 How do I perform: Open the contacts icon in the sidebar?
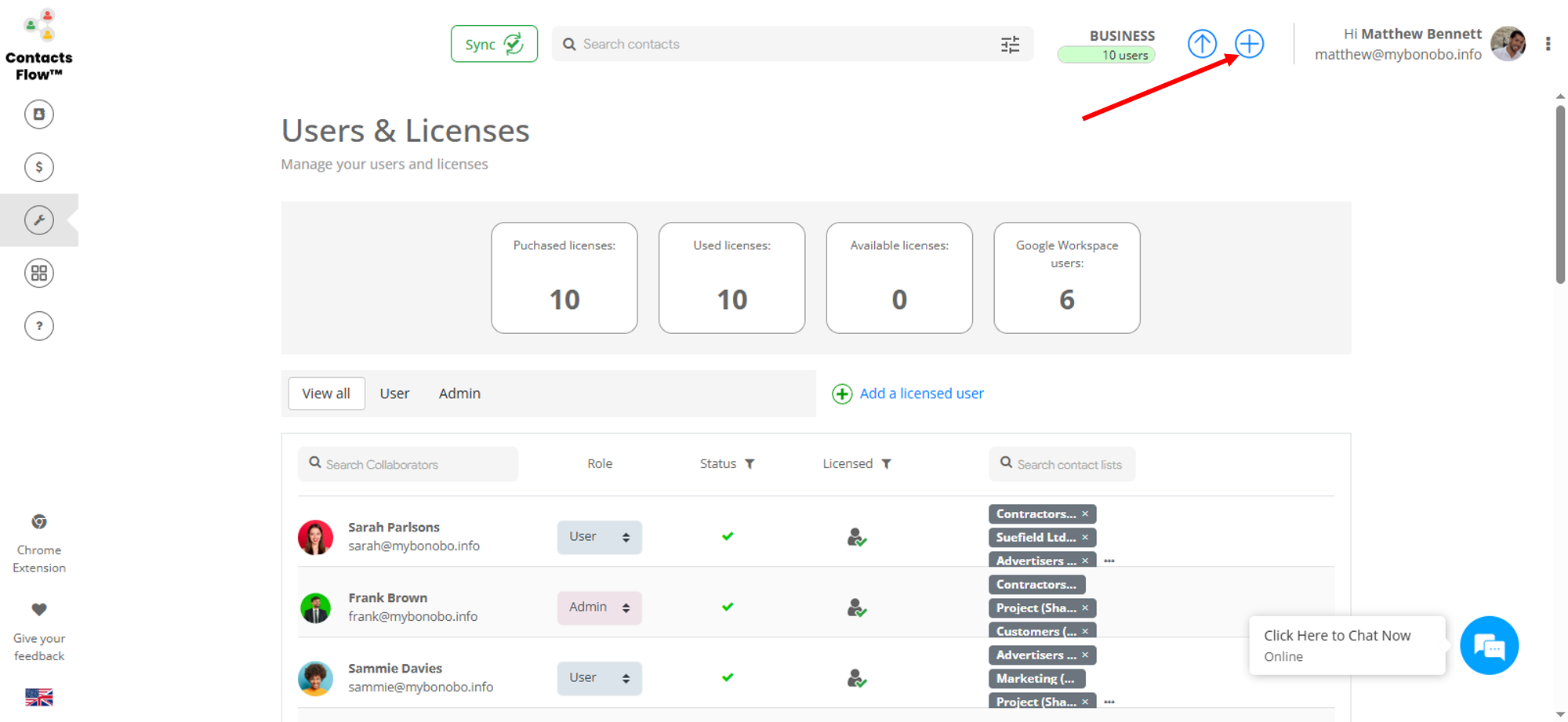pos(38,114)
